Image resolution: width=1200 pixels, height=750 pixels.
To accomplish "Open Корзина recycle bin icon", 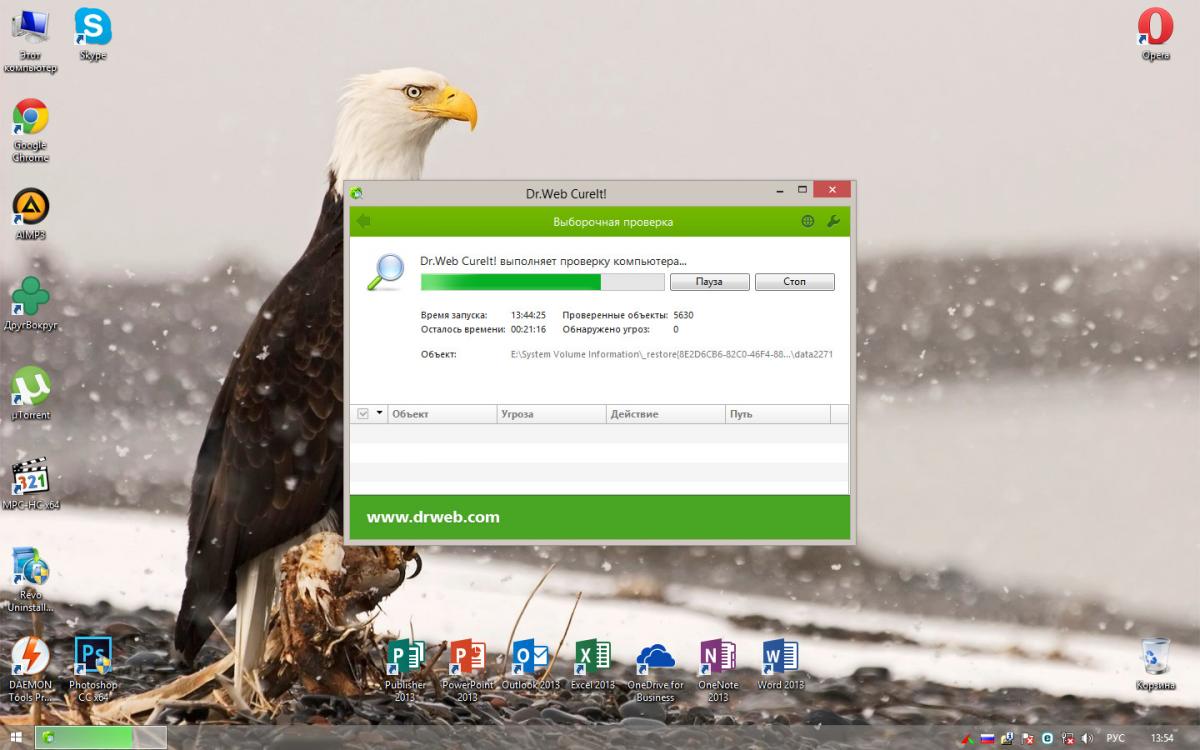I will (x=1155, y=664).
